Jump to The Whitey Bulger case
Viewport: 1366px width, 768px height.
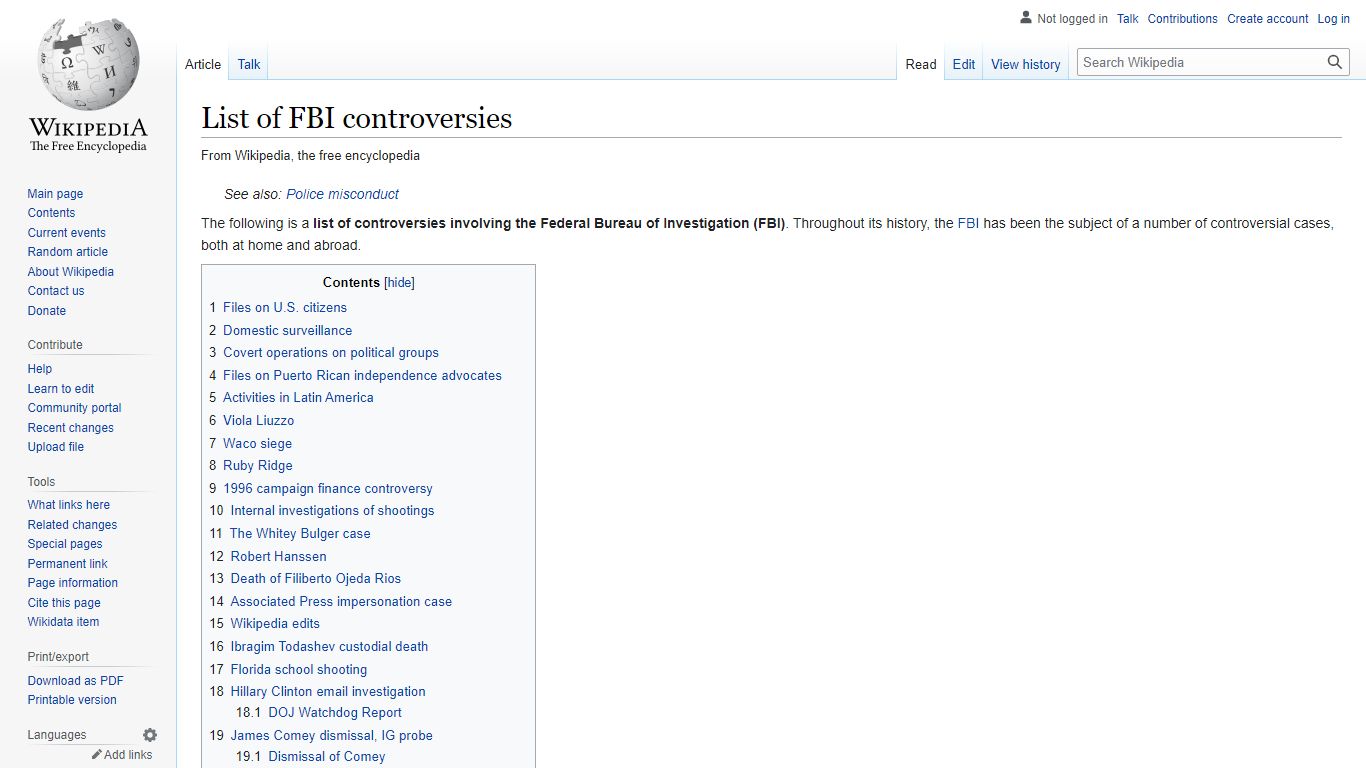(x=300, y=533)
